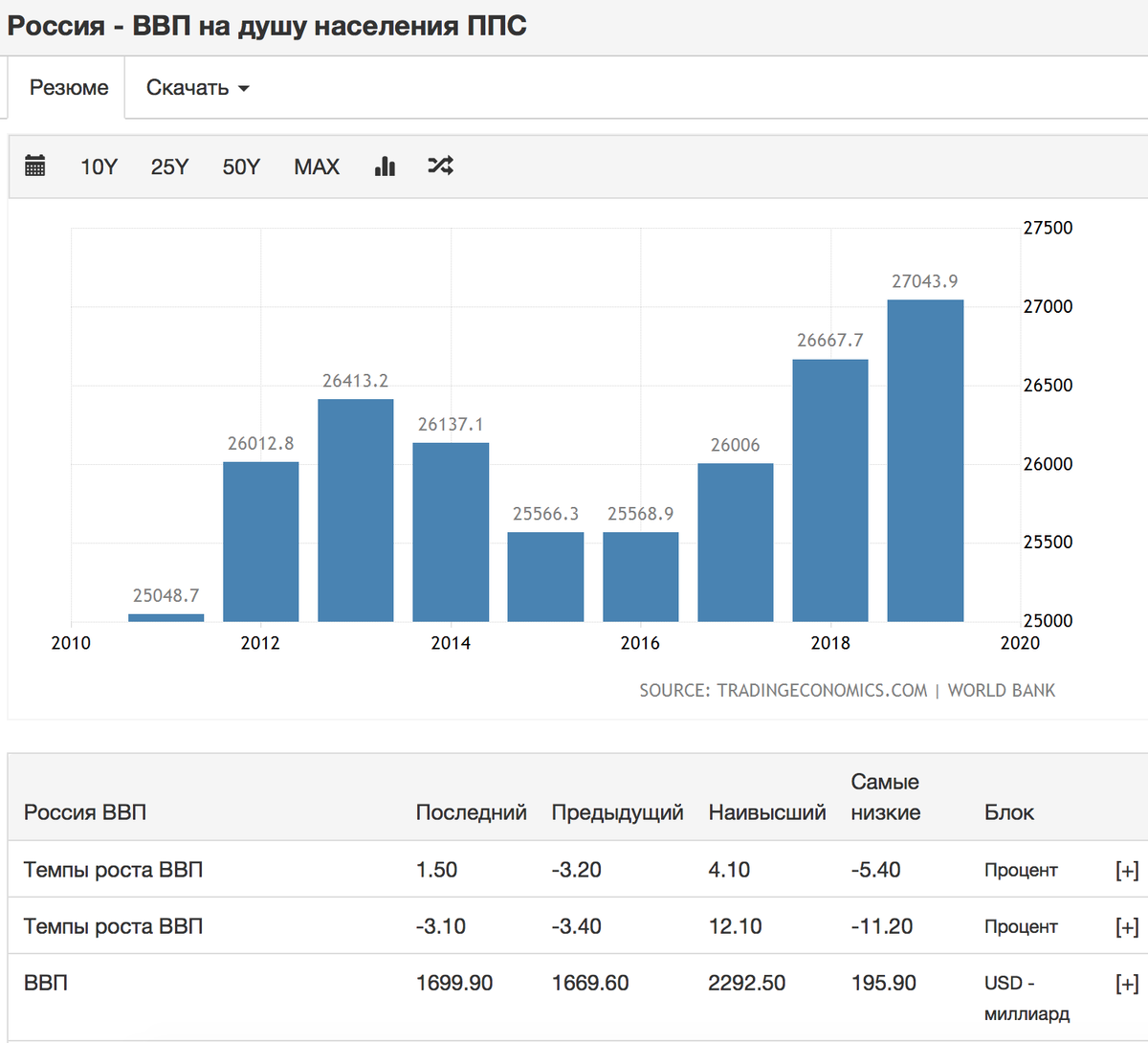Select the 25Y time range
This screenshot has width=1148, height=1043.
click(169, 166)
